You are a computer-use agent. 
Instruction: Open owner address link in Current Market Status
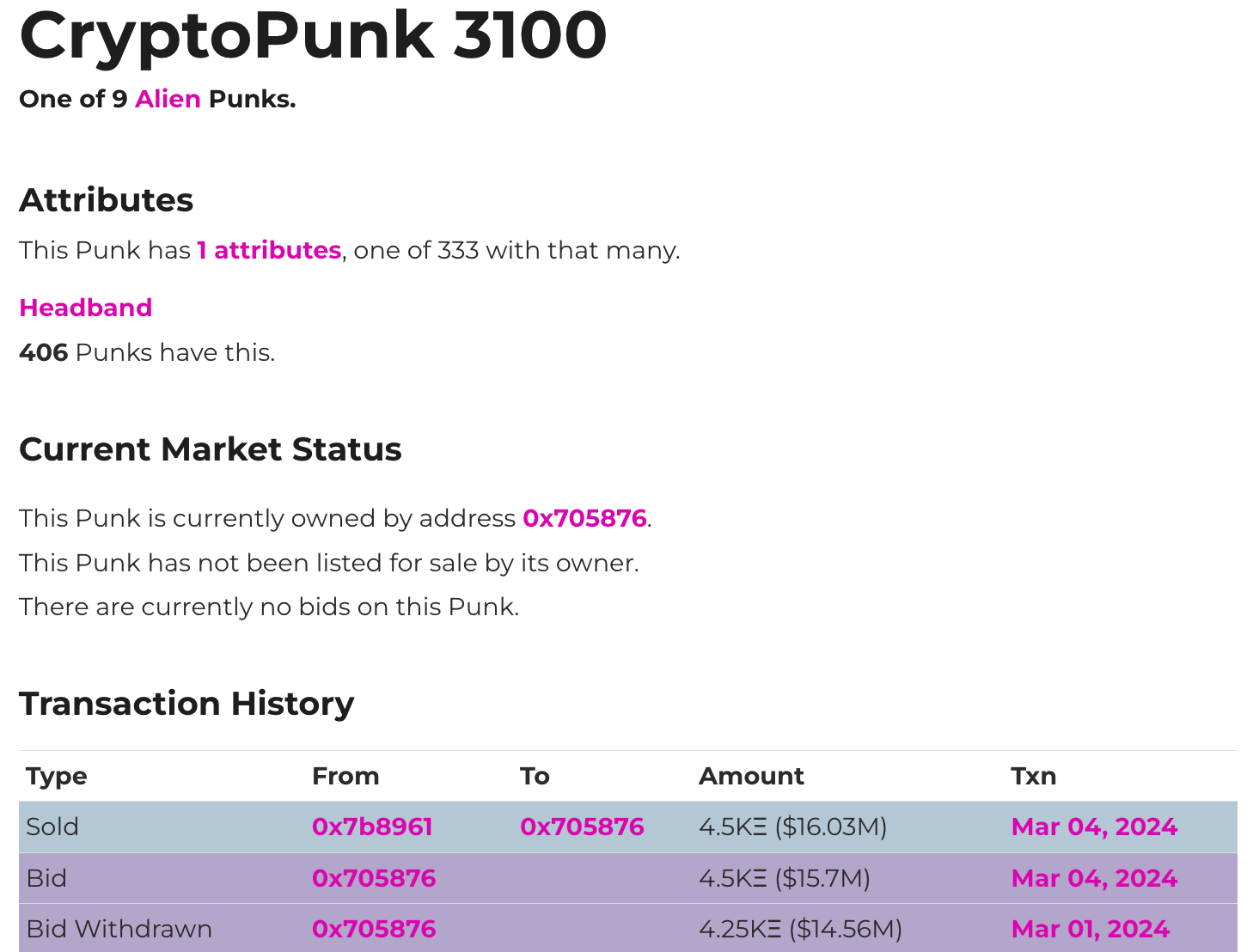[584, 518]
